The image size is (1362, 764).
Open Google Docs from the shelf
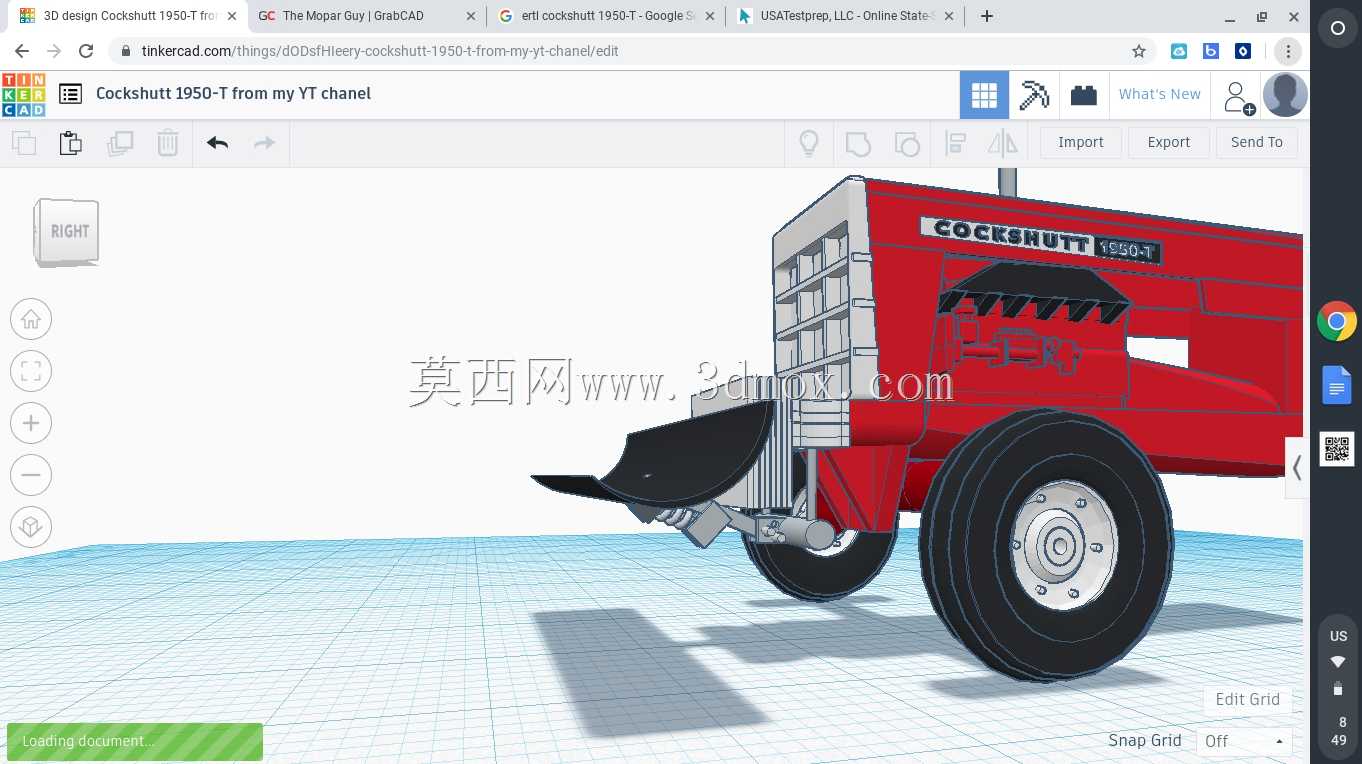tap(1337, 385)
